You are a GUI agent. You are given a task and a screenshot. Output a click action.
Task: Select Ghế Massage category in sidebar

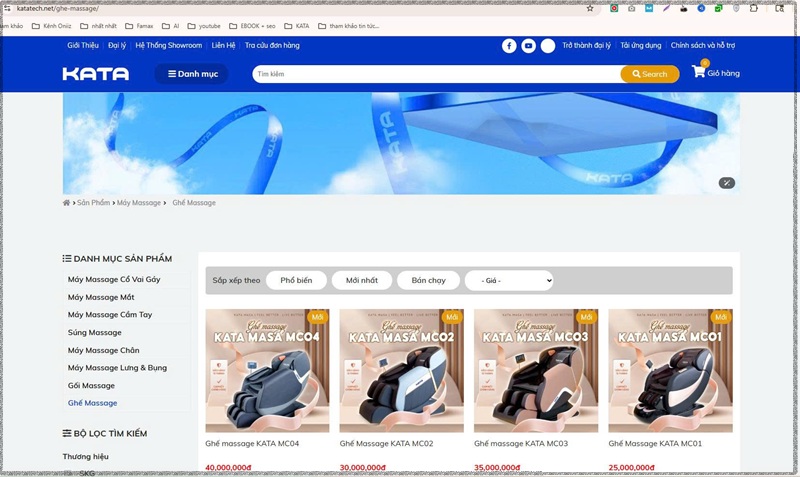click(x=92, y=403)
